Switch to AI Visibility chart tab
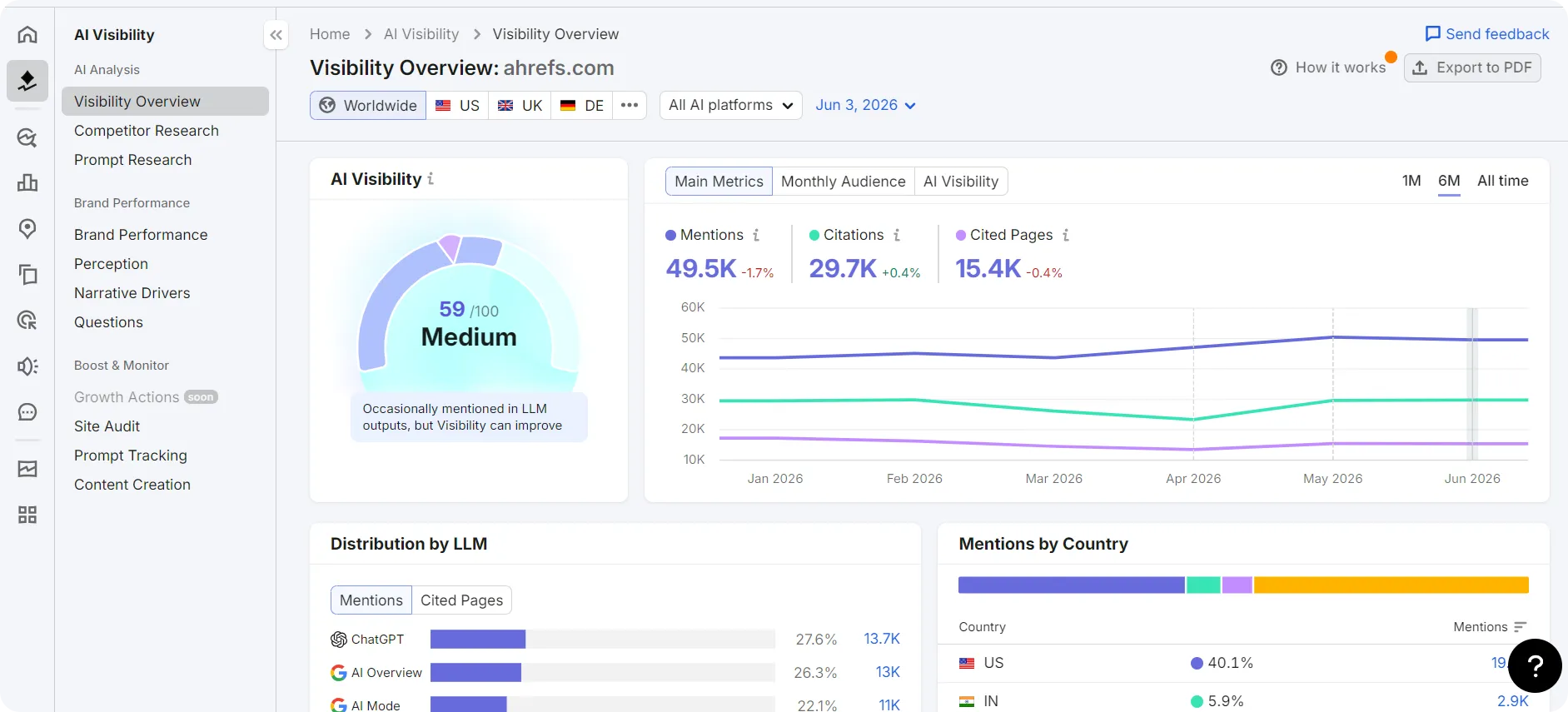Viewport: 1568px width, 712px height. [961, 182]
